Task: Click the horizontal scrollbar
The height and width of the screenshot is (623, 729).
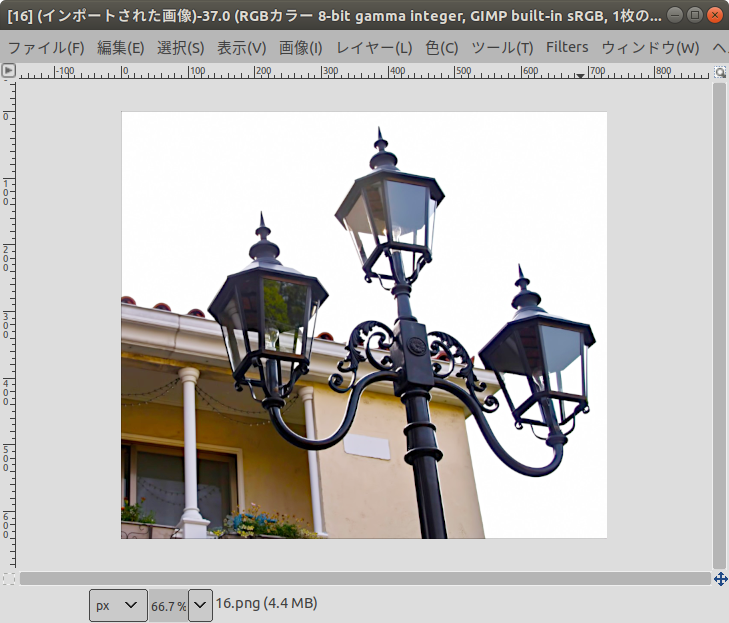Action: tap(365, 579)
